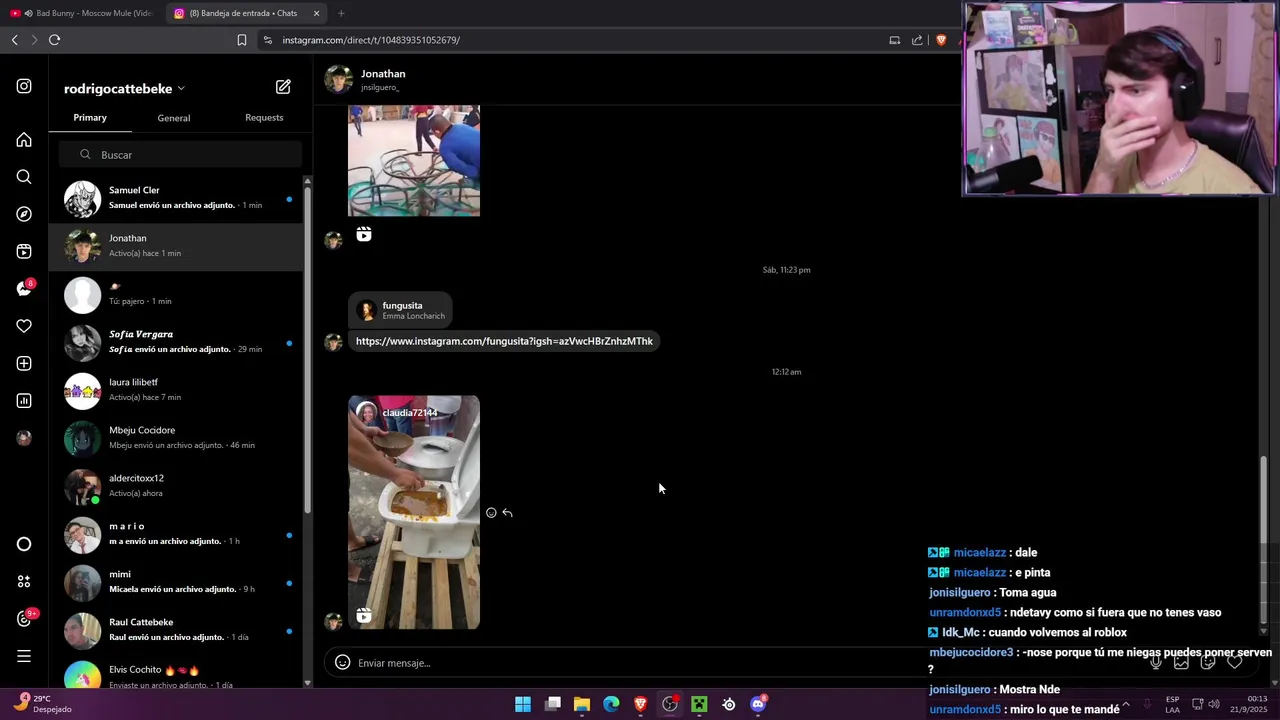Screen dimensions: 1280x720
Task: Click the Brave shields lion icon
Action: point(941,40)
